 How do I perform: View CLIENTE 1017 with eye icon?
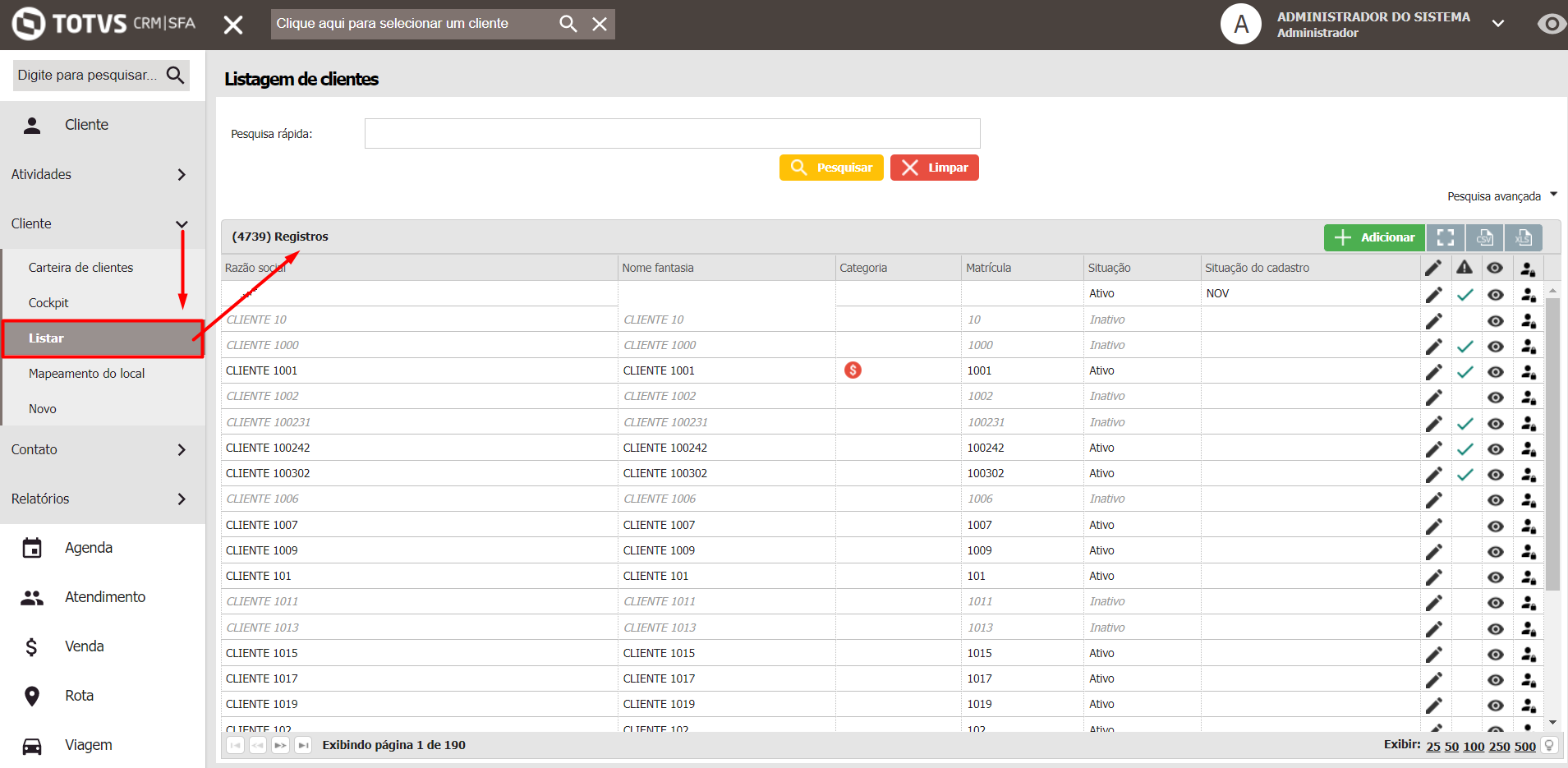click(x=1496, y=679)
